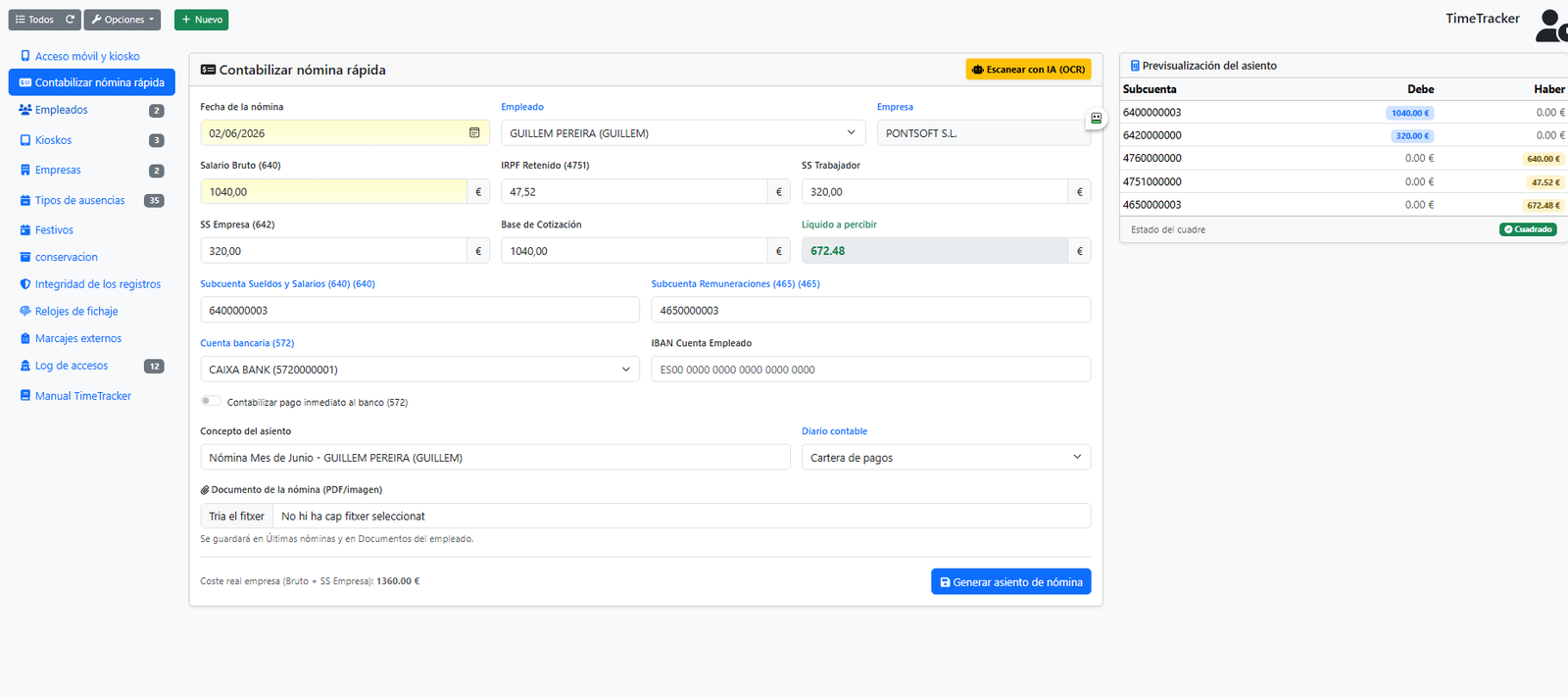Click the SS Trabajador amount field
The width and height of the screenshot is (1568, 697).
935,191
